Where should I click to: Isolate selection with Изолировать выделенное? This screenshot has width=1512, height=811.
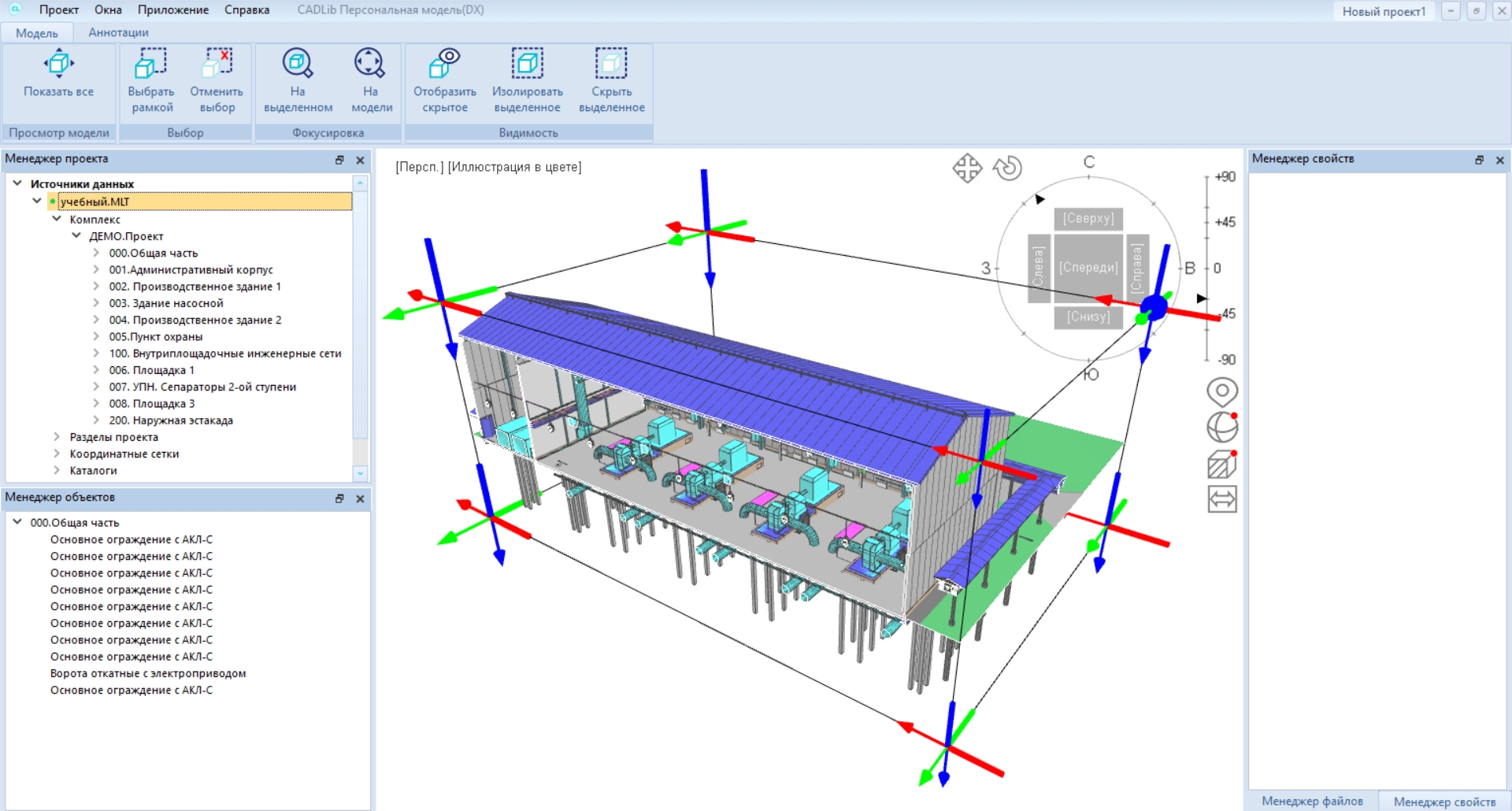click(x=527, y=64)
